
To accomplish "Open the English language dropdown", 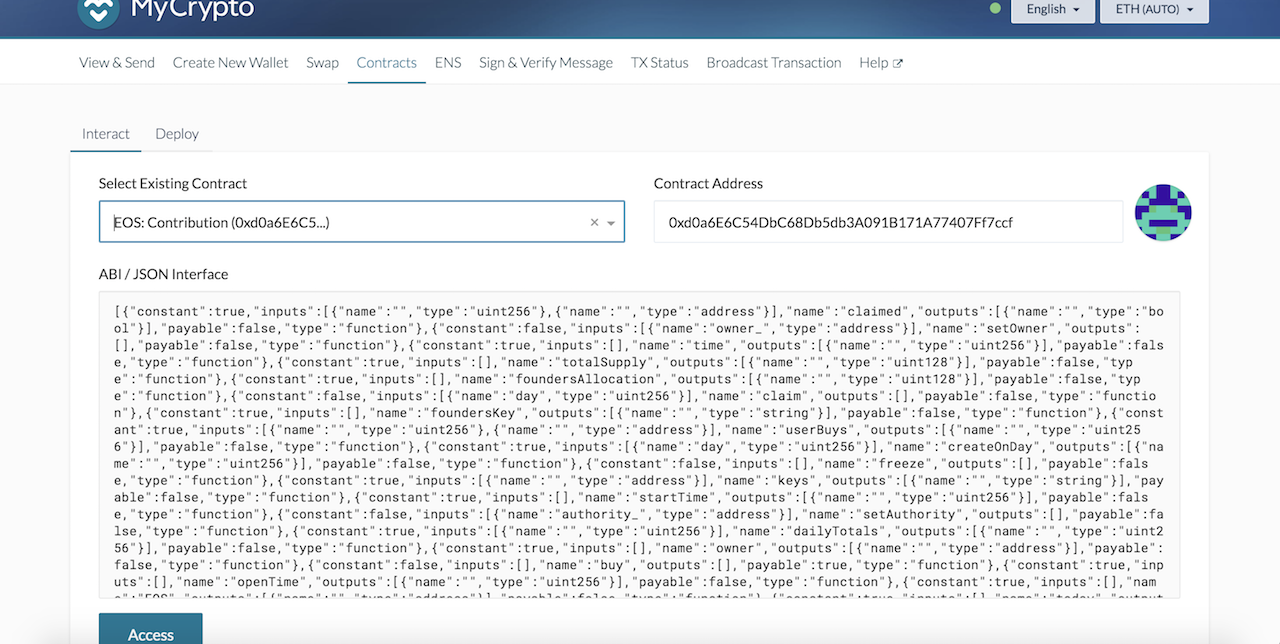I will 1052,9.
